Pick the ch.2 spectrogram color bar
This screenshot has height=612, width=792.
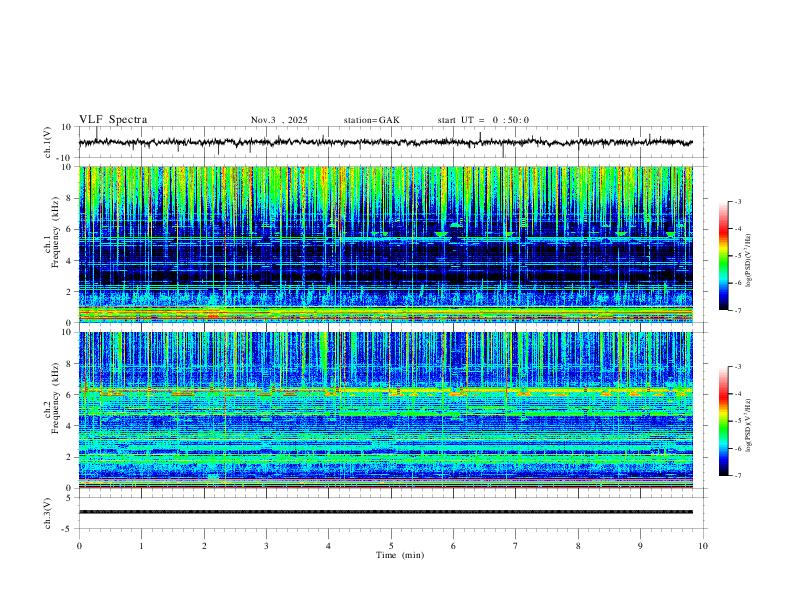click(723, 421)
